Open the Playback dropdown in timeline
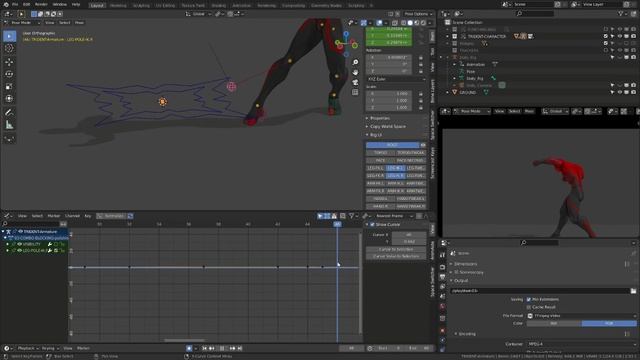Screen dimensions: 640x360 28,348
